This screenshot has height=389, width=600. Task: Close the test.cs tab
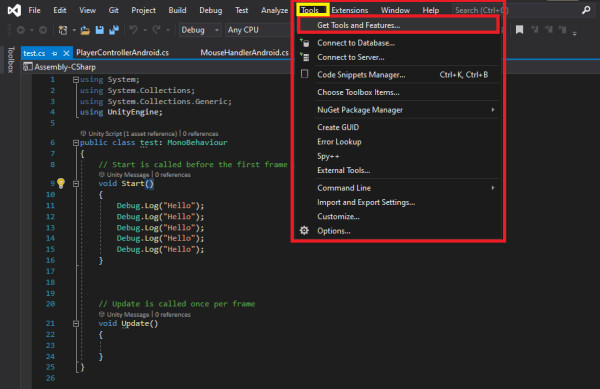[66, 53]
